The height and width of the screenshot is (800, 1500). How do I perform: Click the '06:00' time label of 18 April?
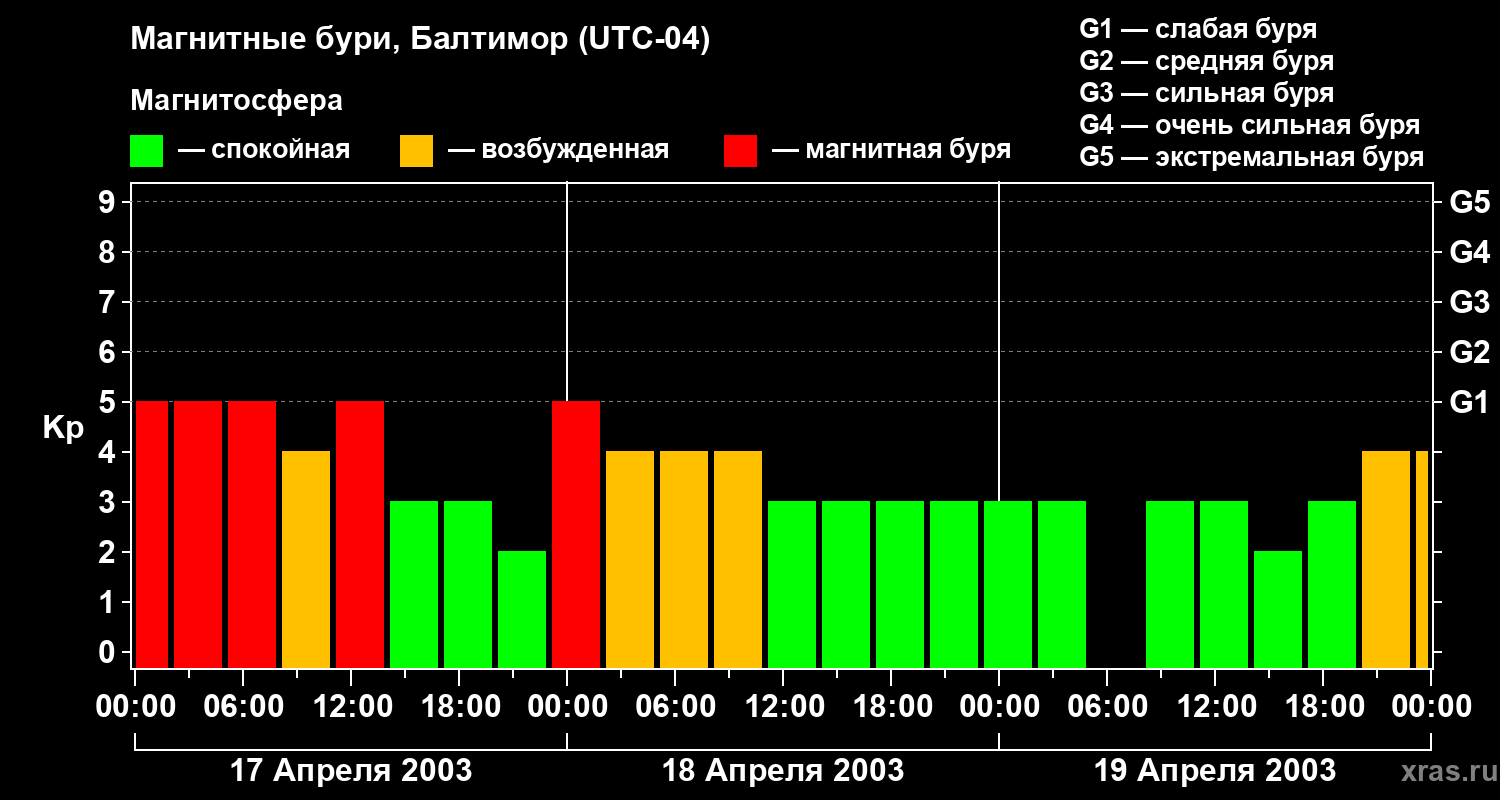pos(675,707)
